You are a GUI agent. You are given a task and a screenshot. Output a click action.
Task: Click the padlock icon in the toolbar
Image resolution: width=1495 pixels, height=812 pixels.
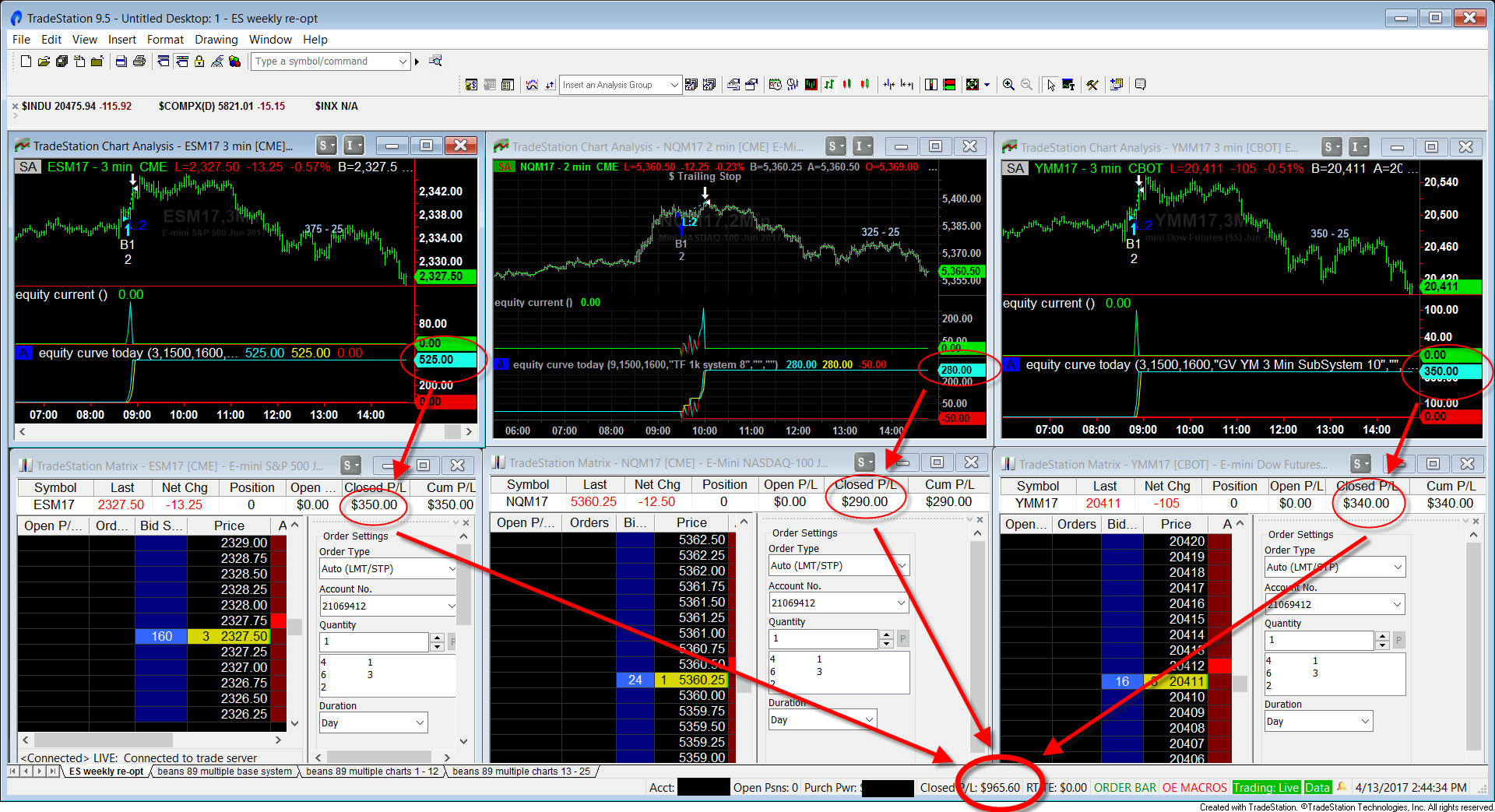(199, 62)
